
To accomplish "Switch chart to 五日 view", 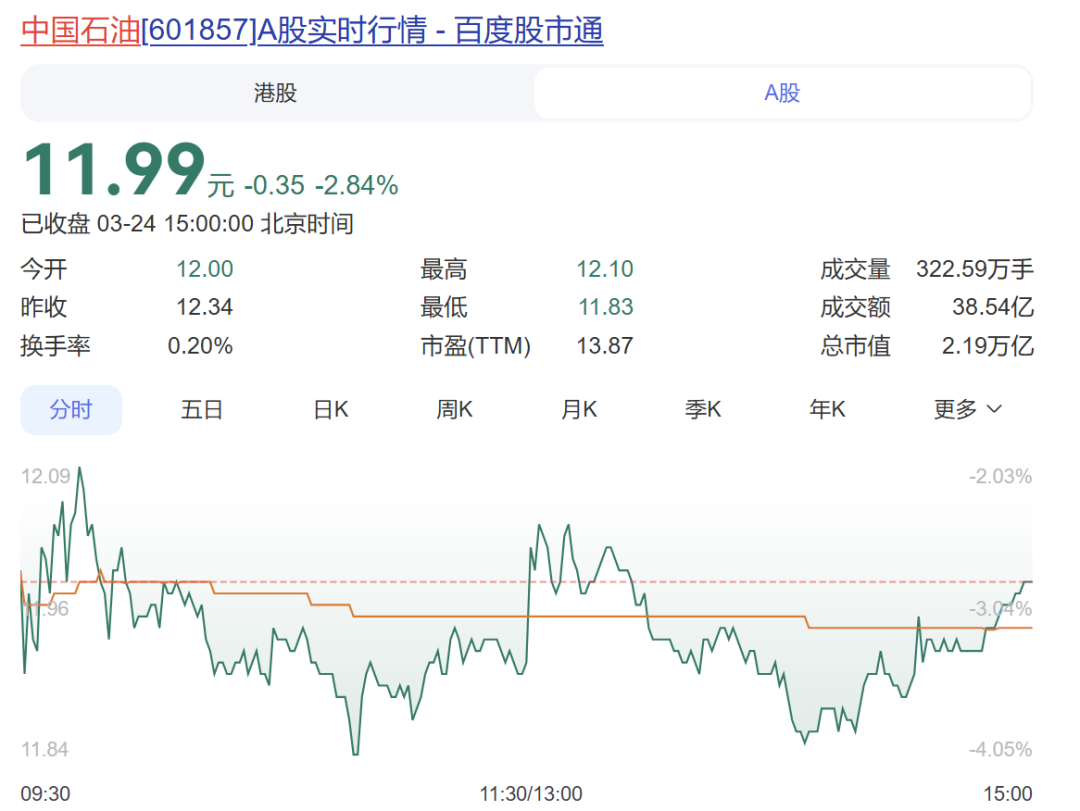I will [x=201, y=410].
